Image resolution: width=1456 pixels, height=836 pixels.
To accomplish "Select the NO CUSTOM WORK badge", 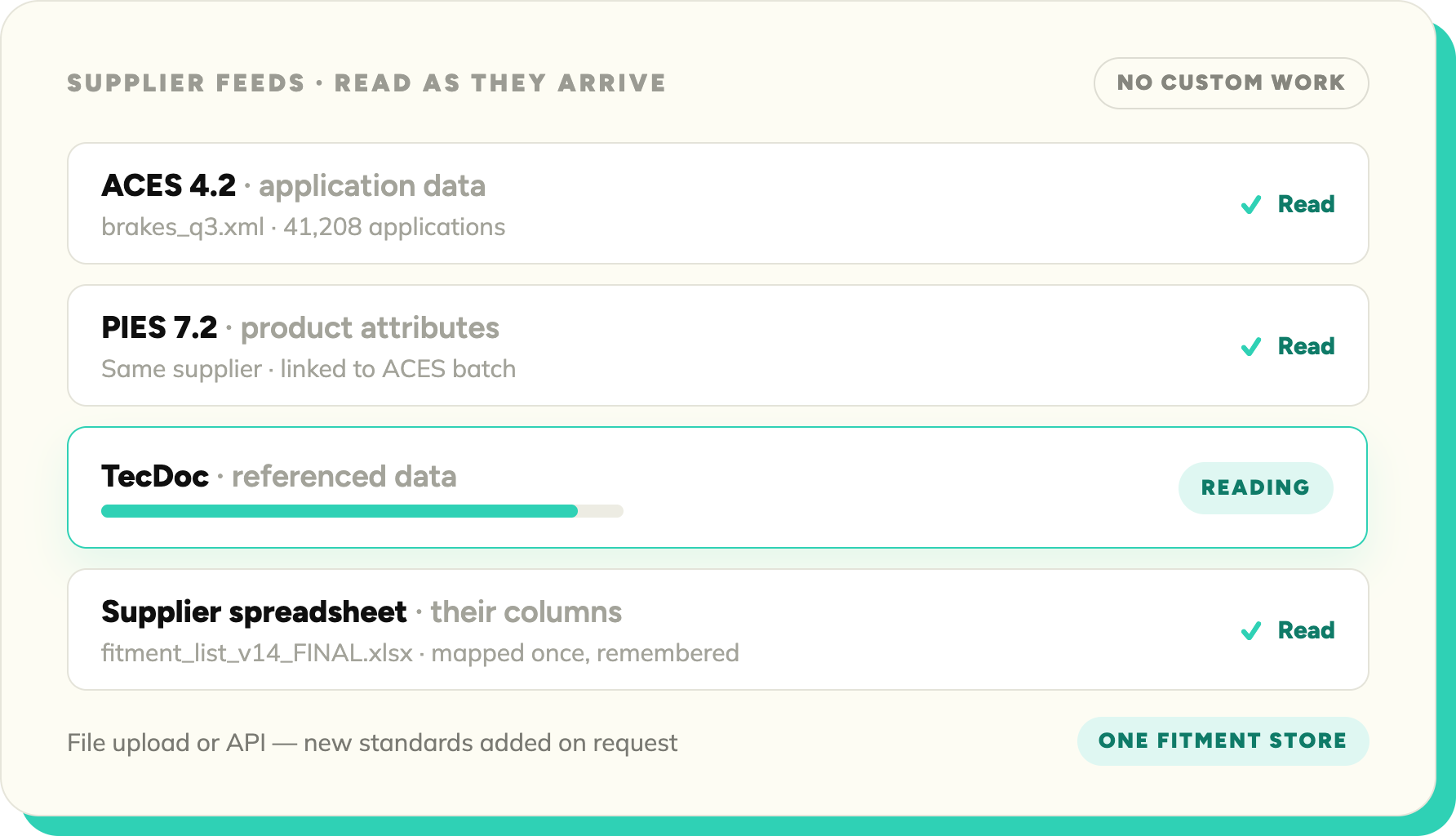I will (1231, 82).
